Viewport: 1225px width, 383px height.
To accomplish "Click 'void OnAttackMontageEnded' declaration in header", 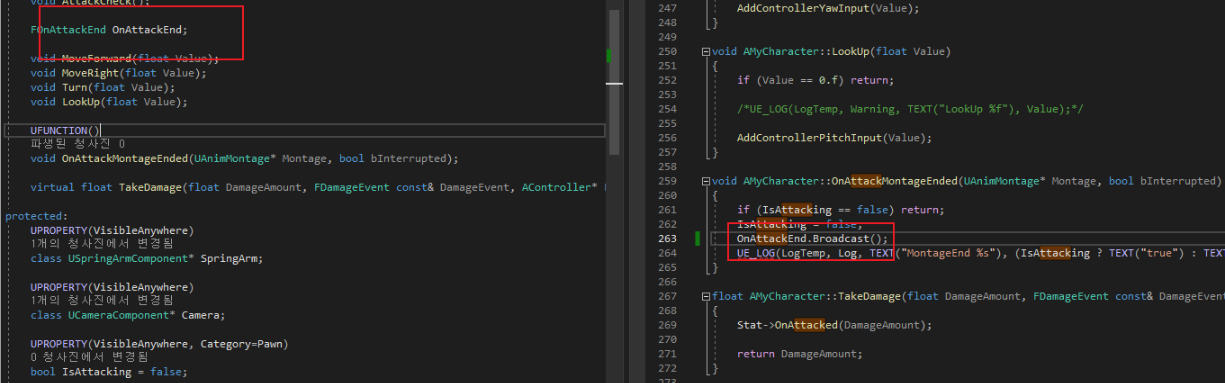I will click(244, 158).
